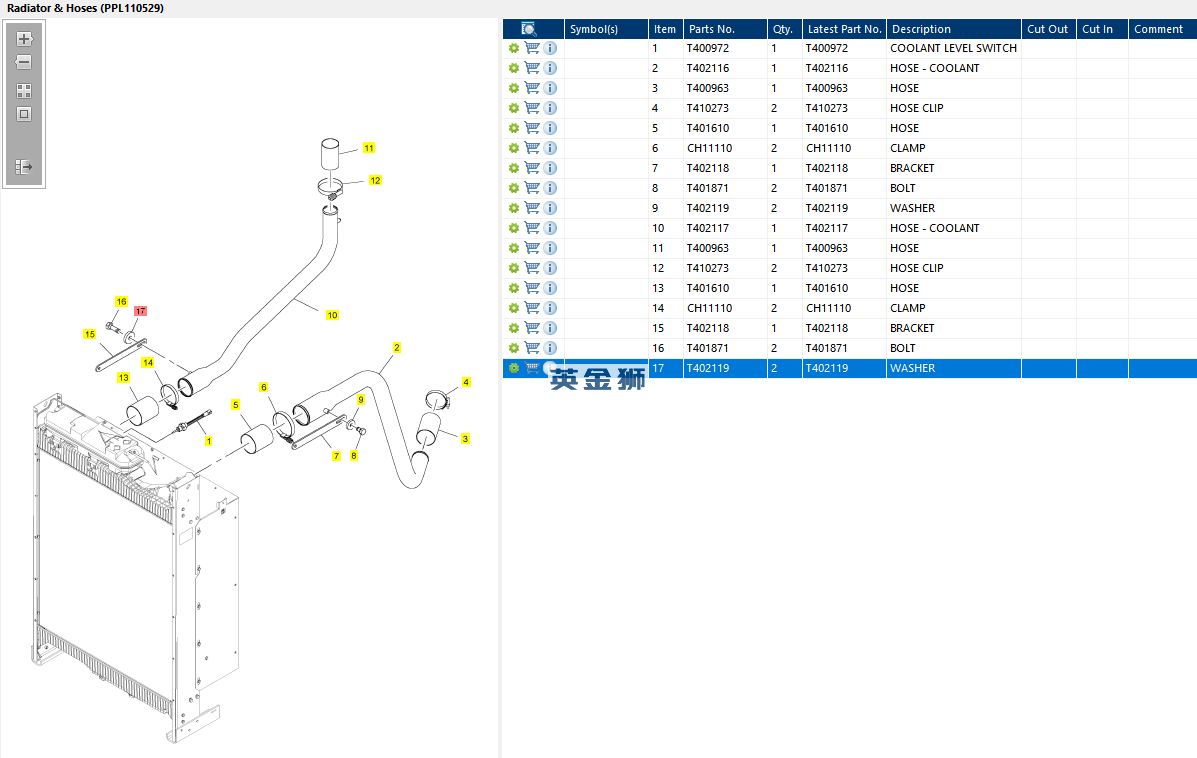Click the Latest Part No. column header
This screenshot has width=1197, height=758.
point(844,29)
